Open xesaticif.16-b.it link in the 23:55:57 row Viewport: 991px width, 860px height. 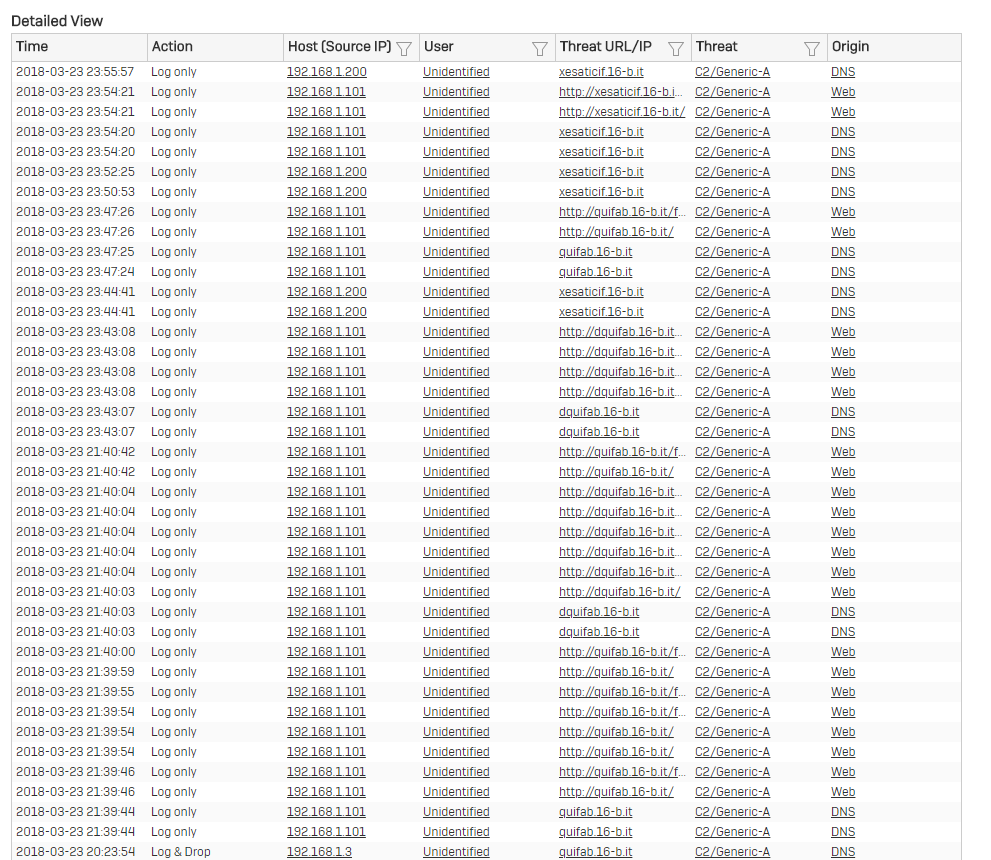pos(601,72)
